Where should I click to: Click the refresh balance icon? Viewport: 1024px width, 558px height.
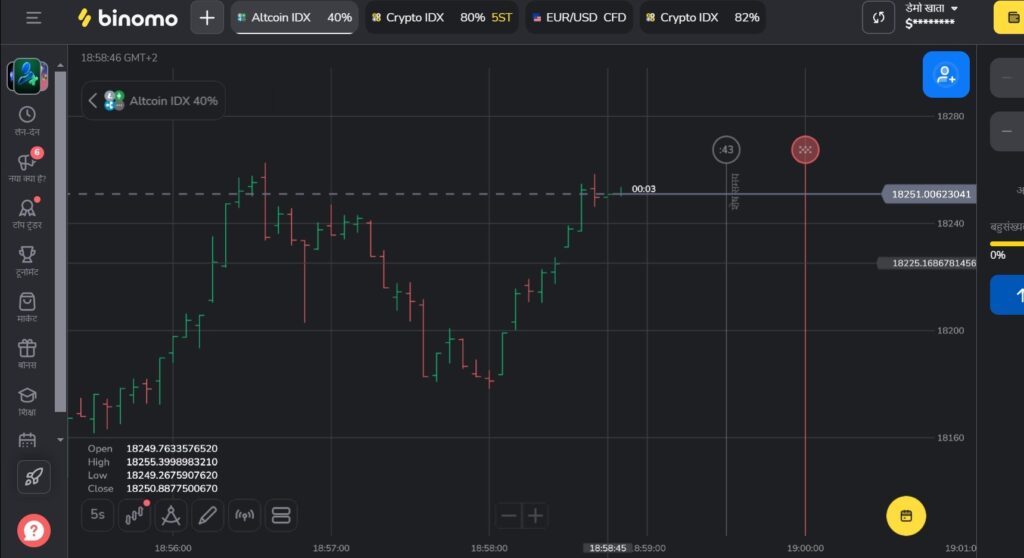878,18
